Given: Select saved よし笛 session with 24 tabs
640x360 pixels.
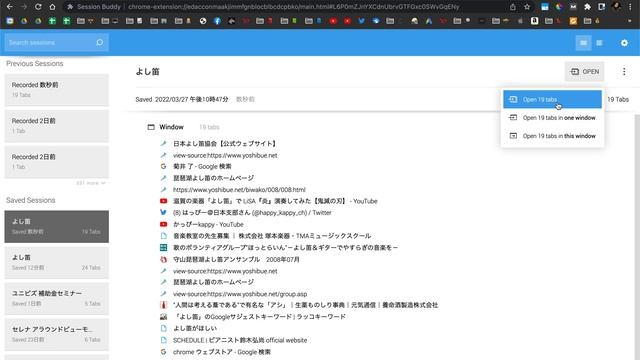Looking at the screenshot, I should coord(57,262).
